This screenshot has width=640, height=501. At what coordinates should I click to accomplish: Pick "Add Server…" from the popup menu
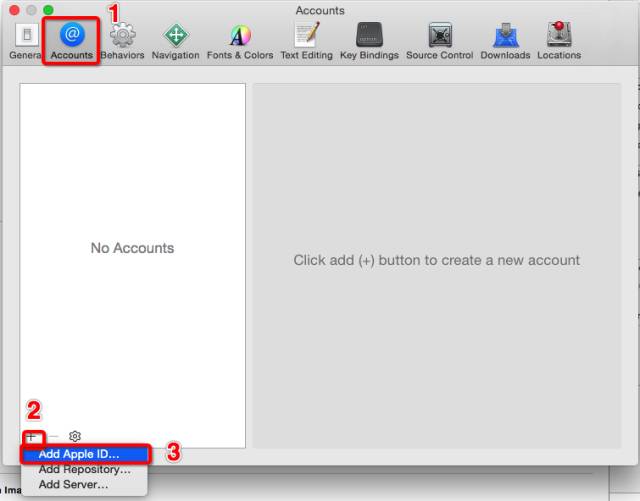click(x=73, y=484)
